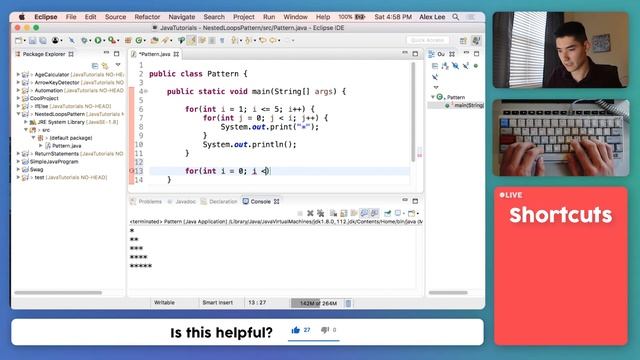Click the Run Last Tool external tools icon
This screenshot has height=360, width=640.
coord(111,40)
